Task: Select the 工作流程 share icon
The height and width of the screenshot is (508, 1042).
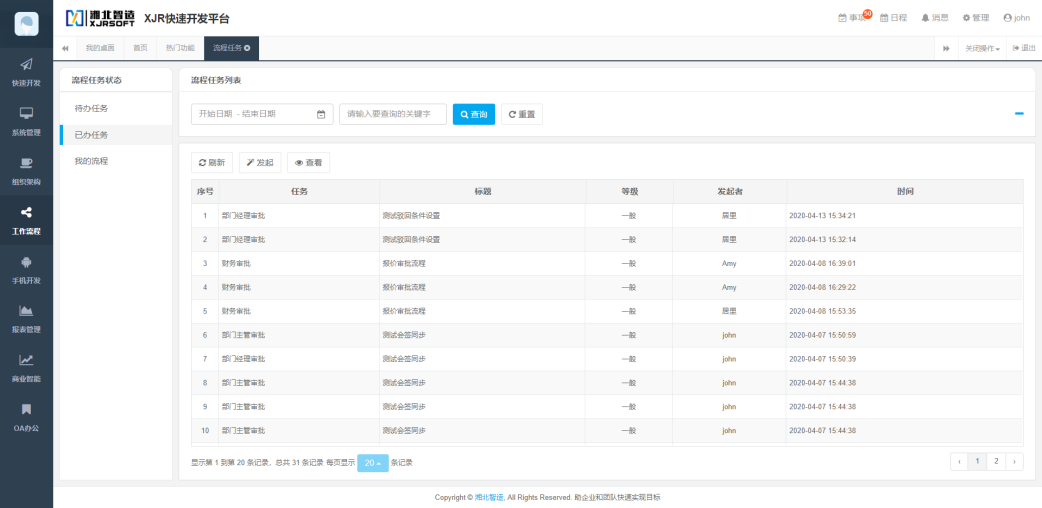Action: [x=26, y=213]
